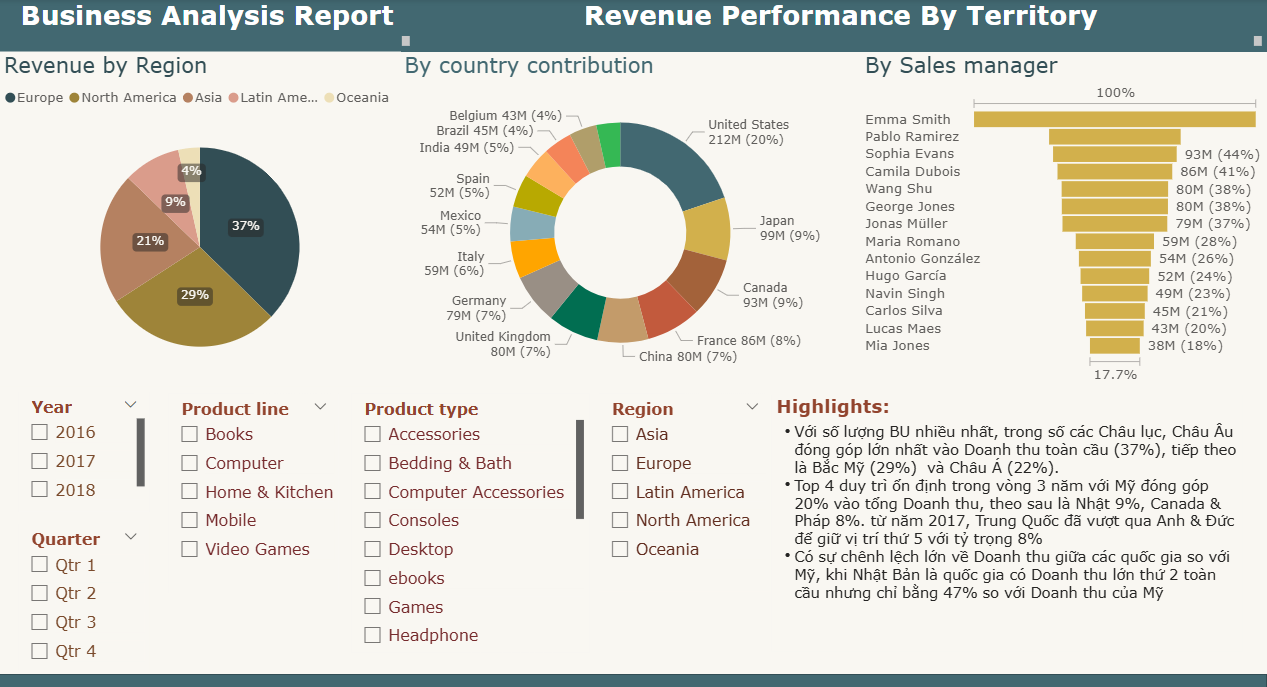This screenshot has height=687, width=1267.
Task: Expand the Quarter slicer chevron
Action: click(x=130, y=537)
